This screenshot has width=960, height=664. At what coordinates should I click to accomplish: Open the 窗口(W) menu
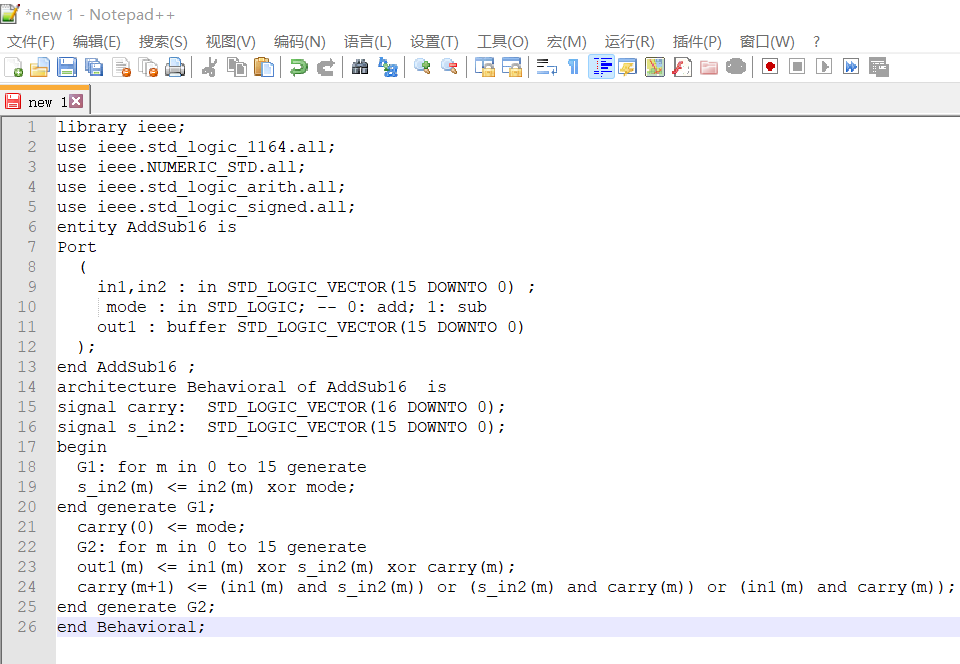pos(767,42)
